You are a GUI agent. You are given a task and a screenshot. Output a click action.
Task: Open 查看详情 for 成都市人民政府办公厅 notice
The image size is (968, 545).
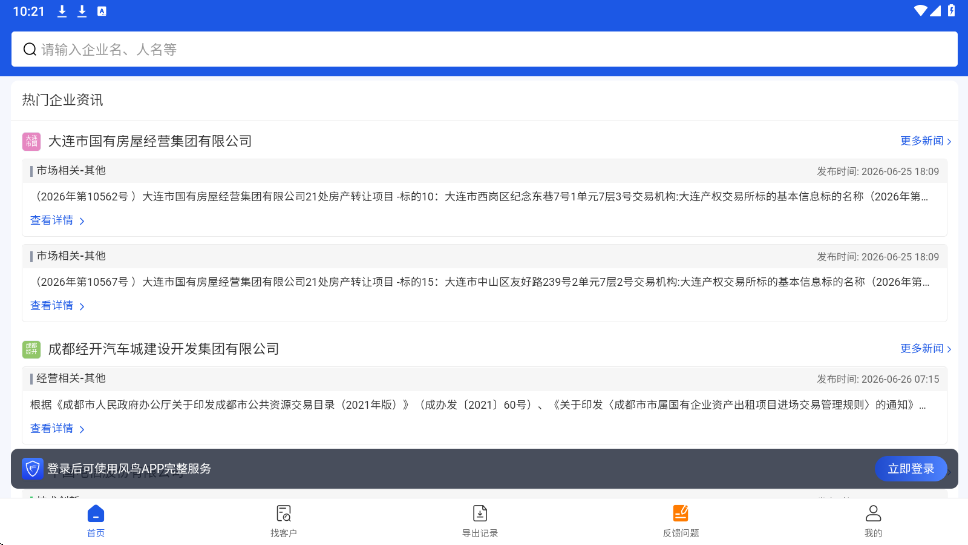pyautogui.click(x=57, y=428)
